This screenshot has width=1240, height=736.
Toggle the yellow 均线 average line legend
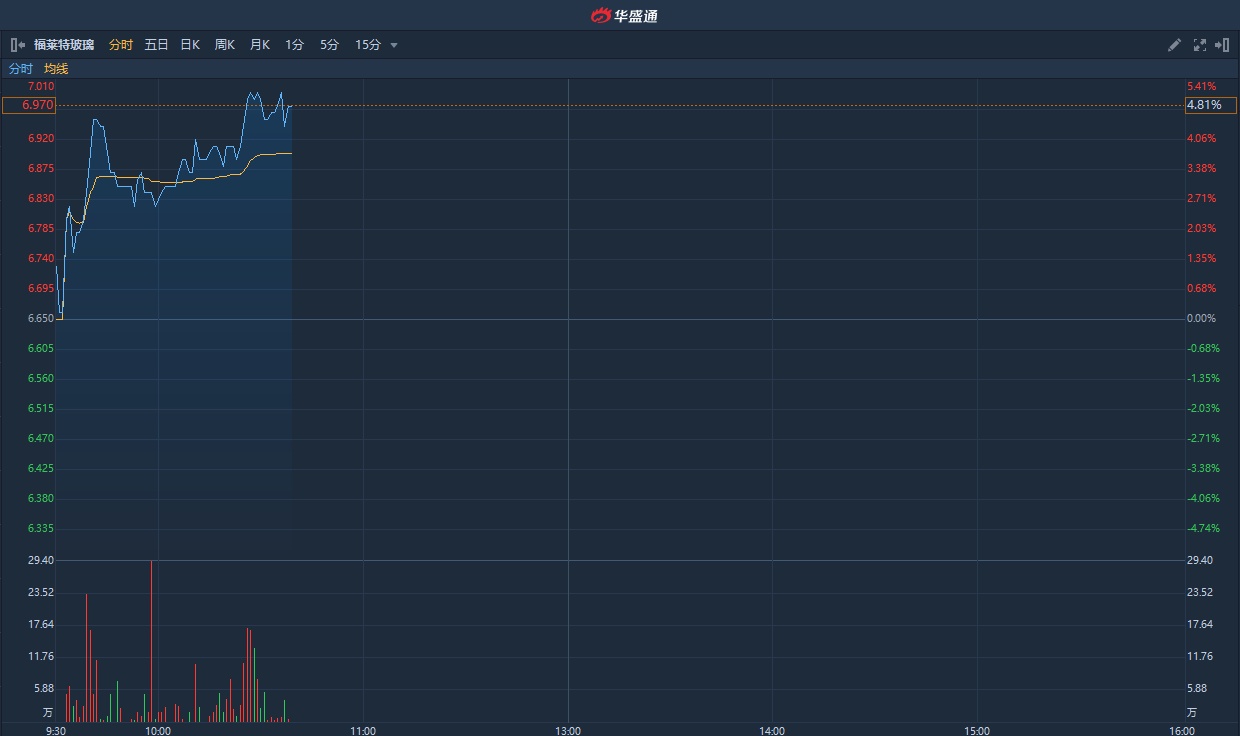click(x=56, y=69)
